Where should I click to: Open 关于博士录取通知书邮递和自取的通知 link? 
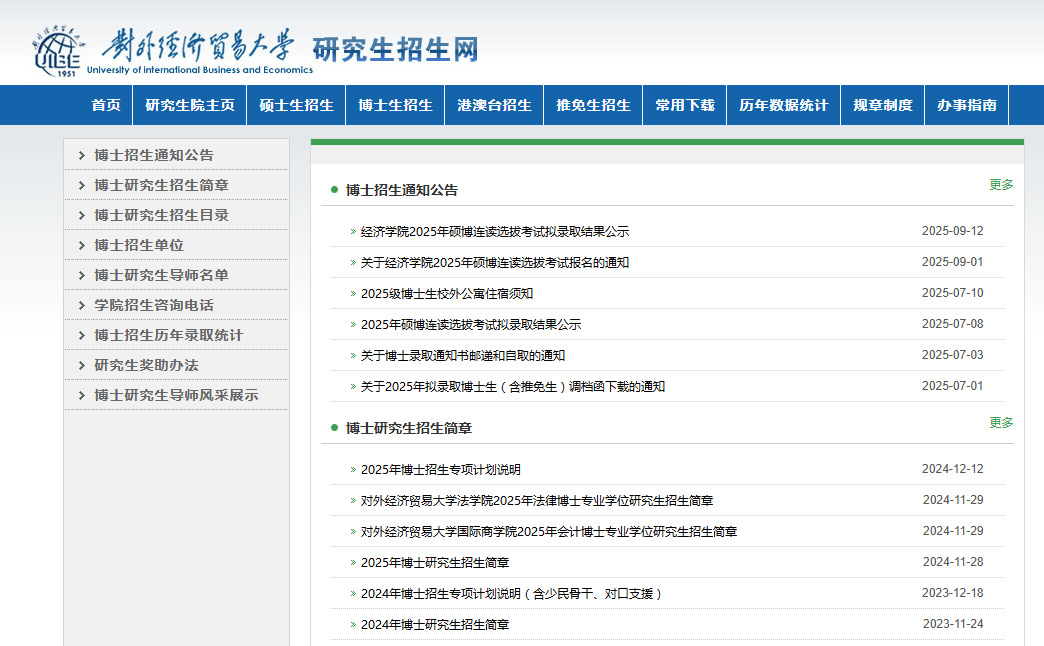(463, 356)
